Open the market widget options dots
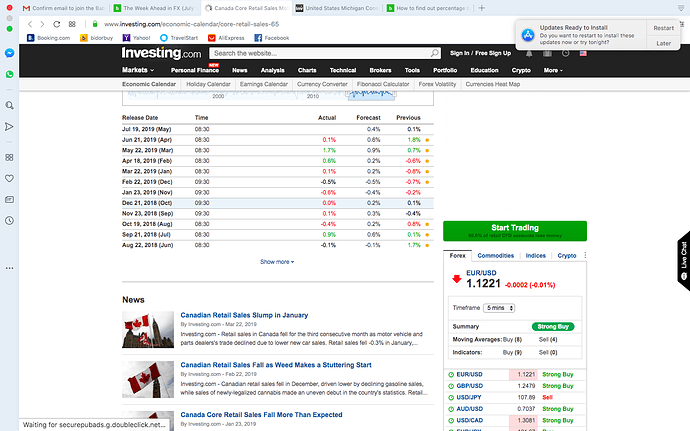 585,255
